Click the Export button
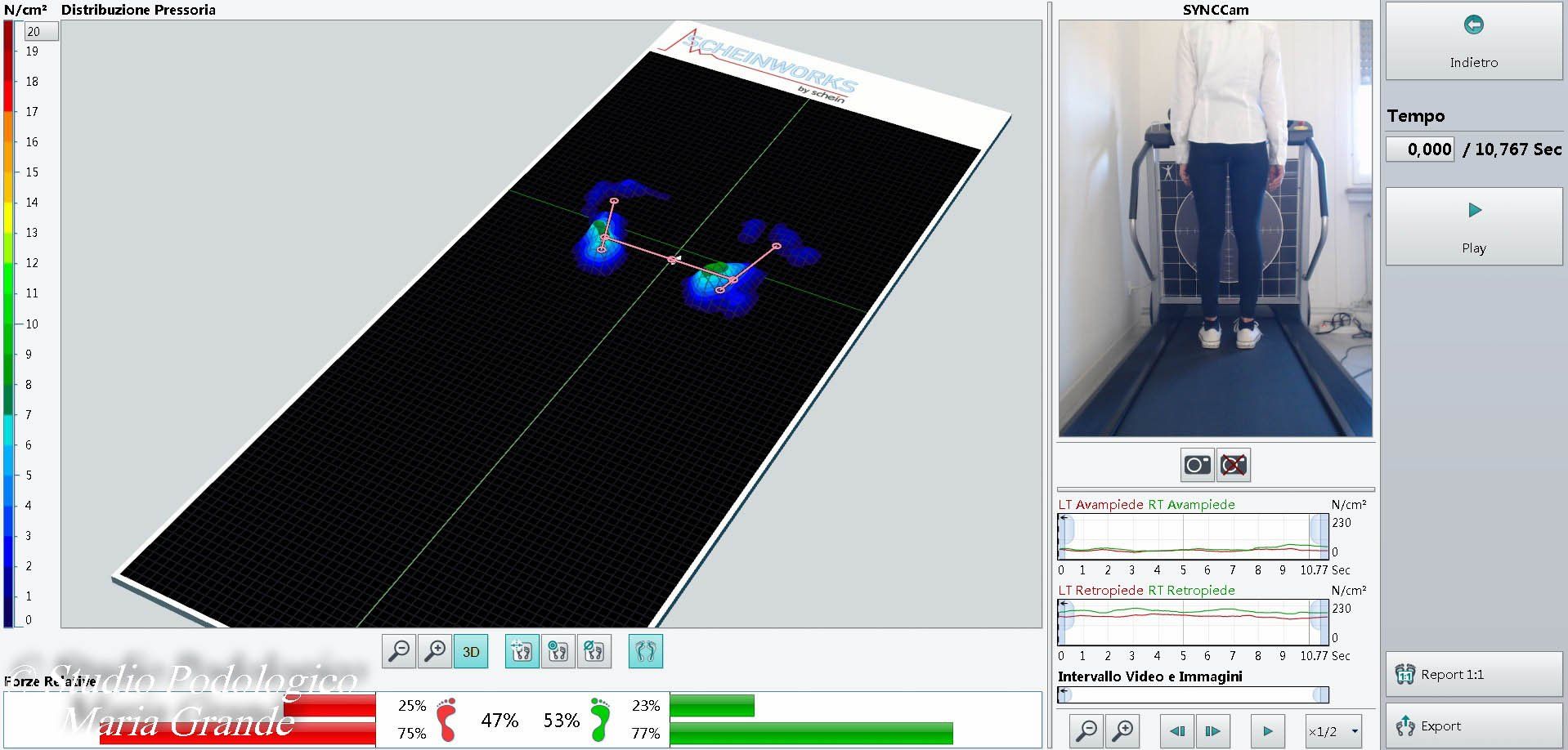The width and height of the screenshot is (1568, 750). (x=1473, y=725)
